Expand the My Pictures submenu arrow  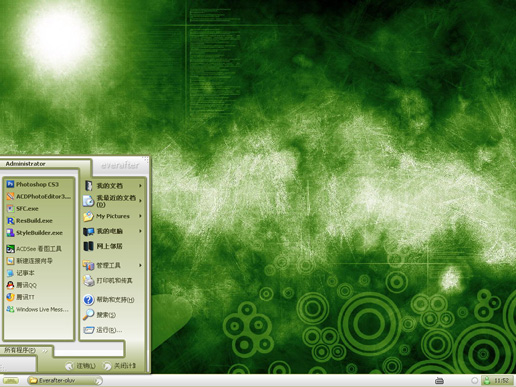(140, 216)
